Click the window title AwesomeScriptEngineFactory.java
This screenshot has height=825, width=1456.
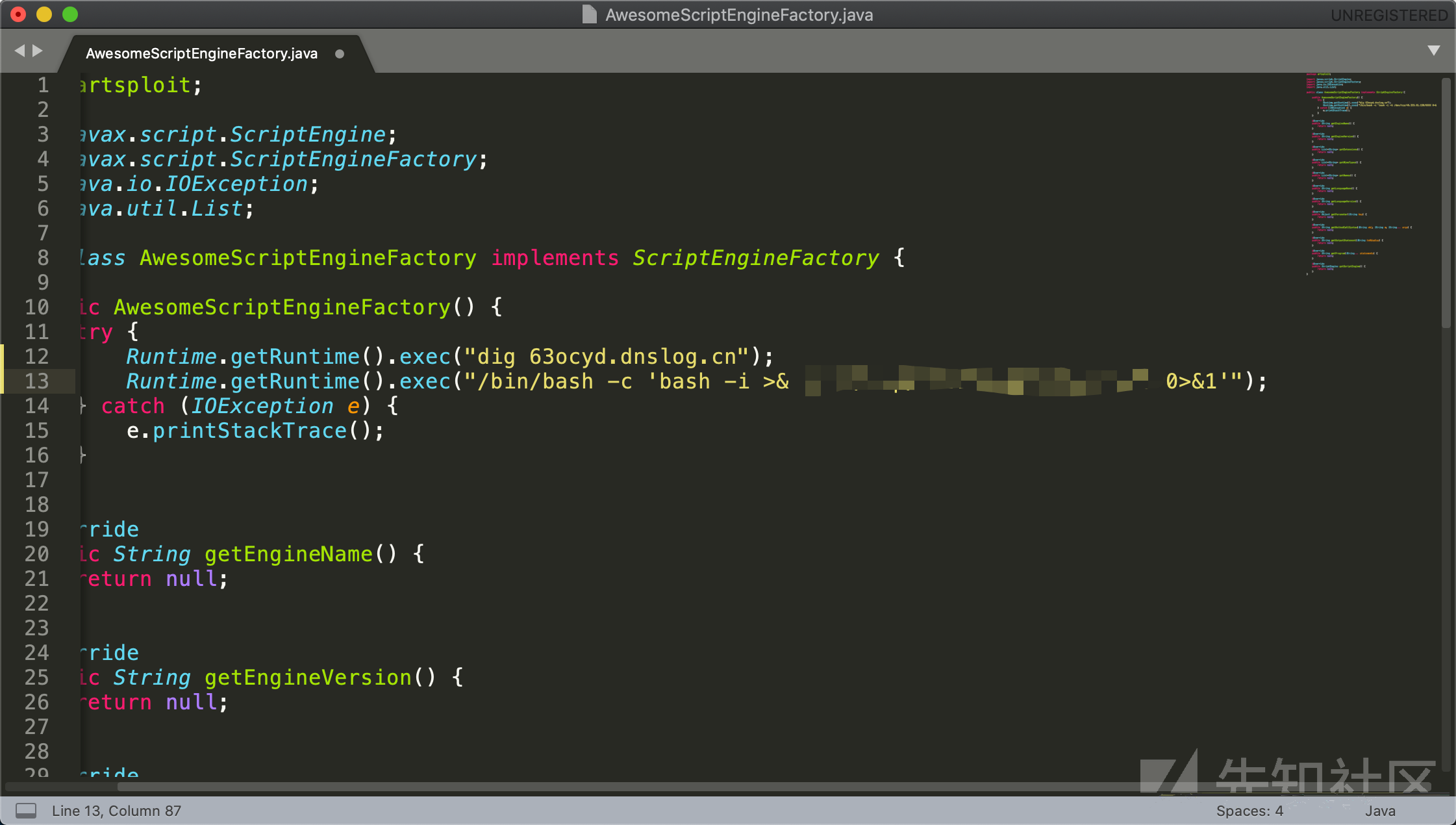(x=739, y=15)
